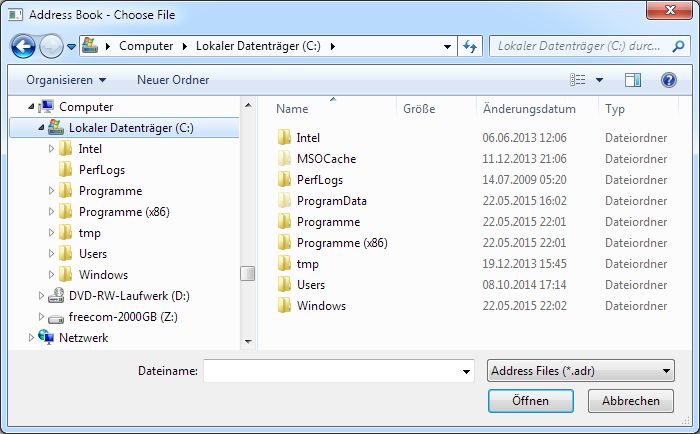Select ProgramData folder in file list

[x=332, y=200]
